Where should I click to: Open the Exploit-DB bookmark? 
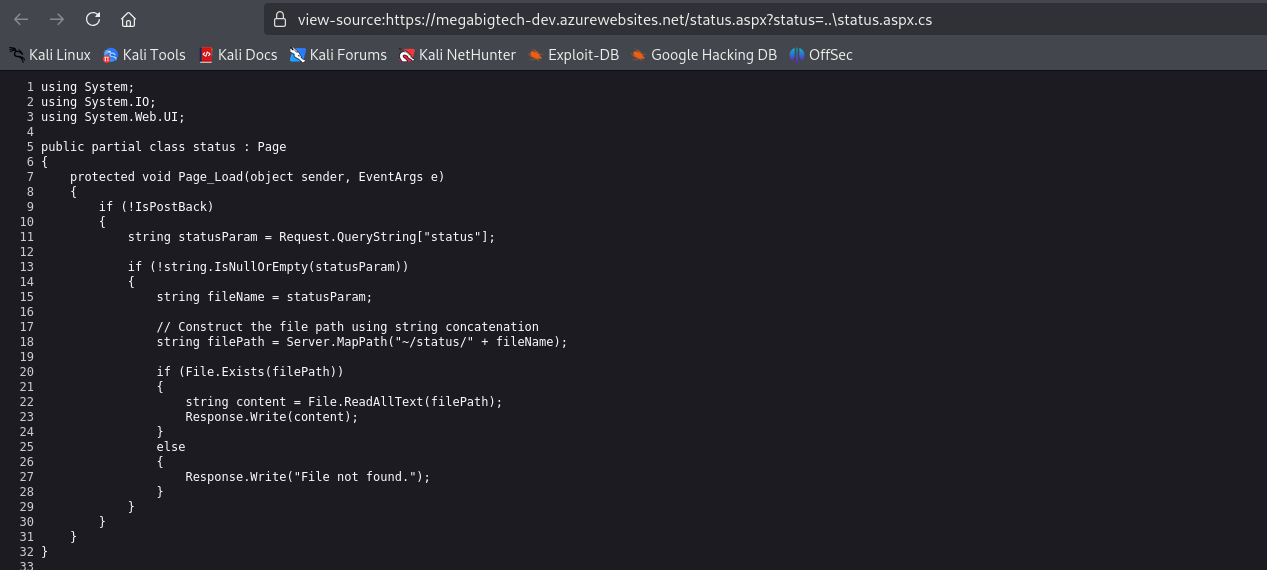pos(574,55)
